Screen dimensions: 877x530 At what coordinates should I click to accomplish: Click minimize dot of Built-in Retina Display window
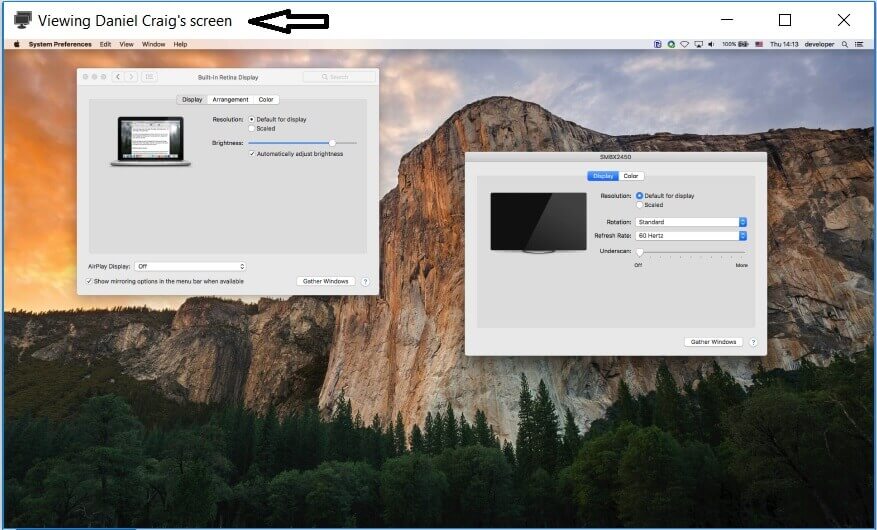coord(95,77)
